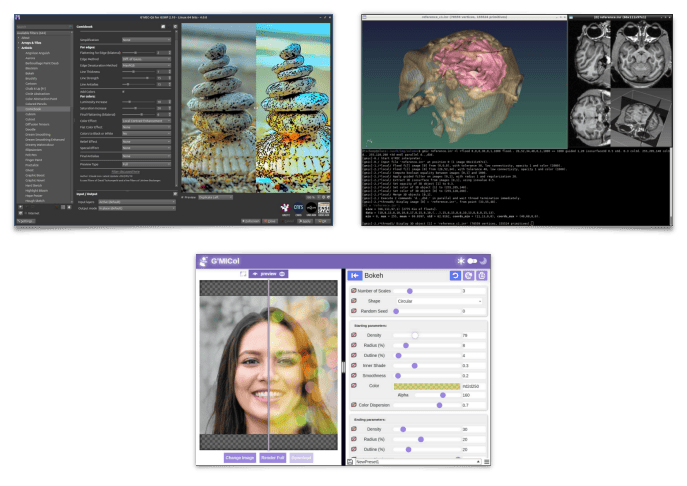Click the Change Image button
687x486 pixels.
[x=240, y=458]
